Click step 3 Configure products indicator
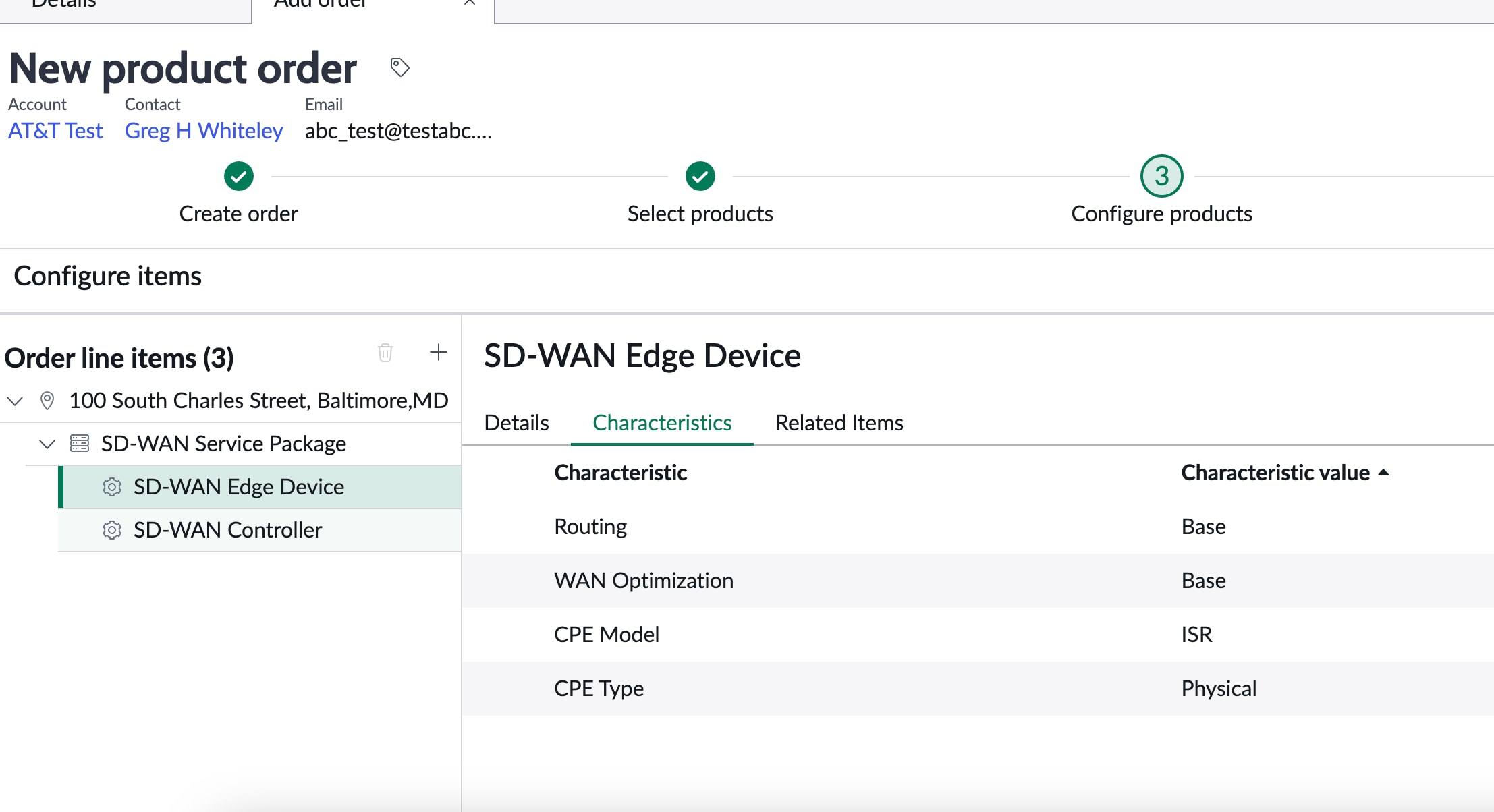The height and width of the screenshot is (812, 1494). coord(1161,175)
